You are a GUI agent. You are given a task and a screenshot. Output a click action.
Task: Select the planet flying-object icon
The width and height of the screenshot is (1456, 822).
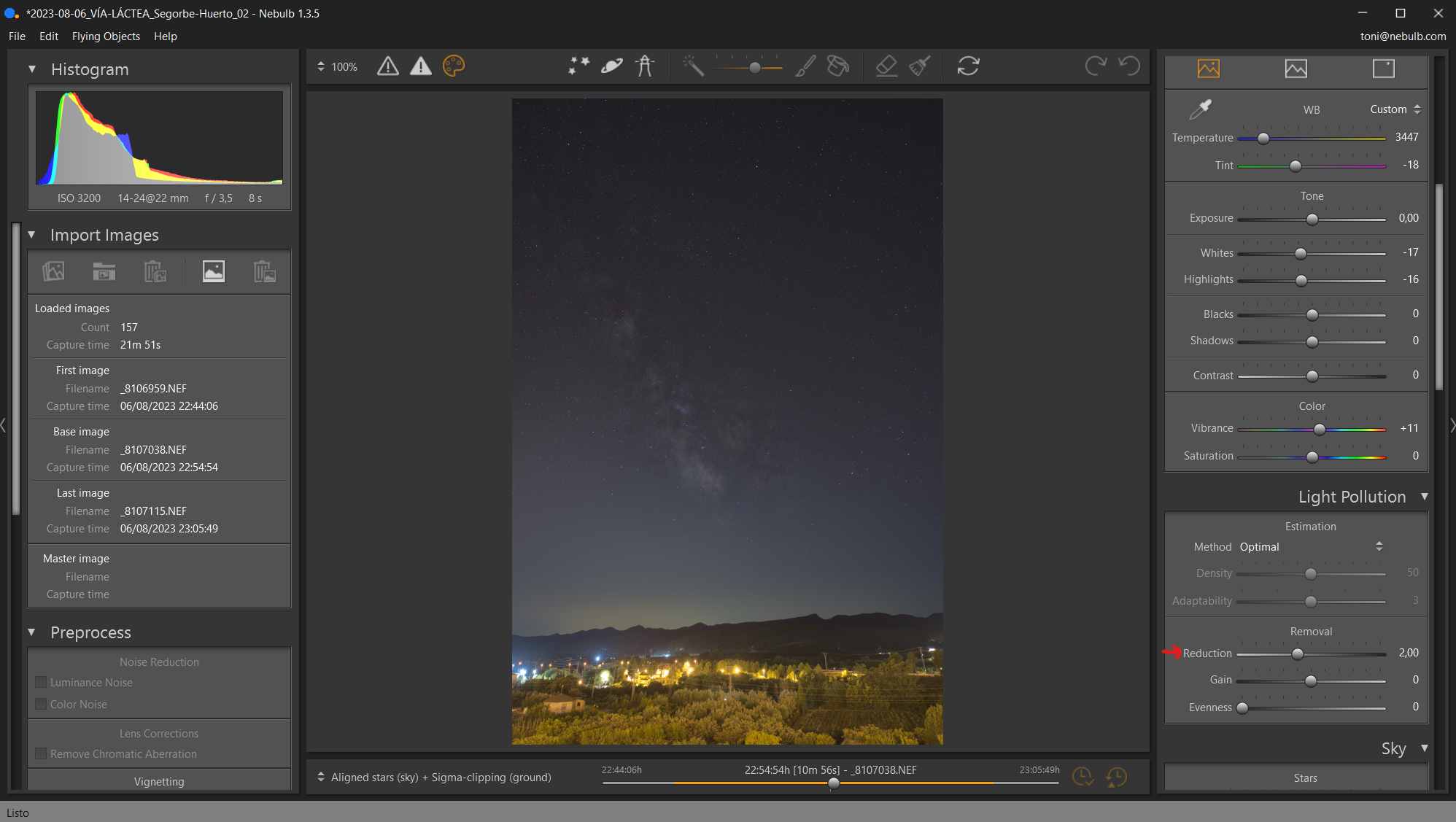point(612,66)
